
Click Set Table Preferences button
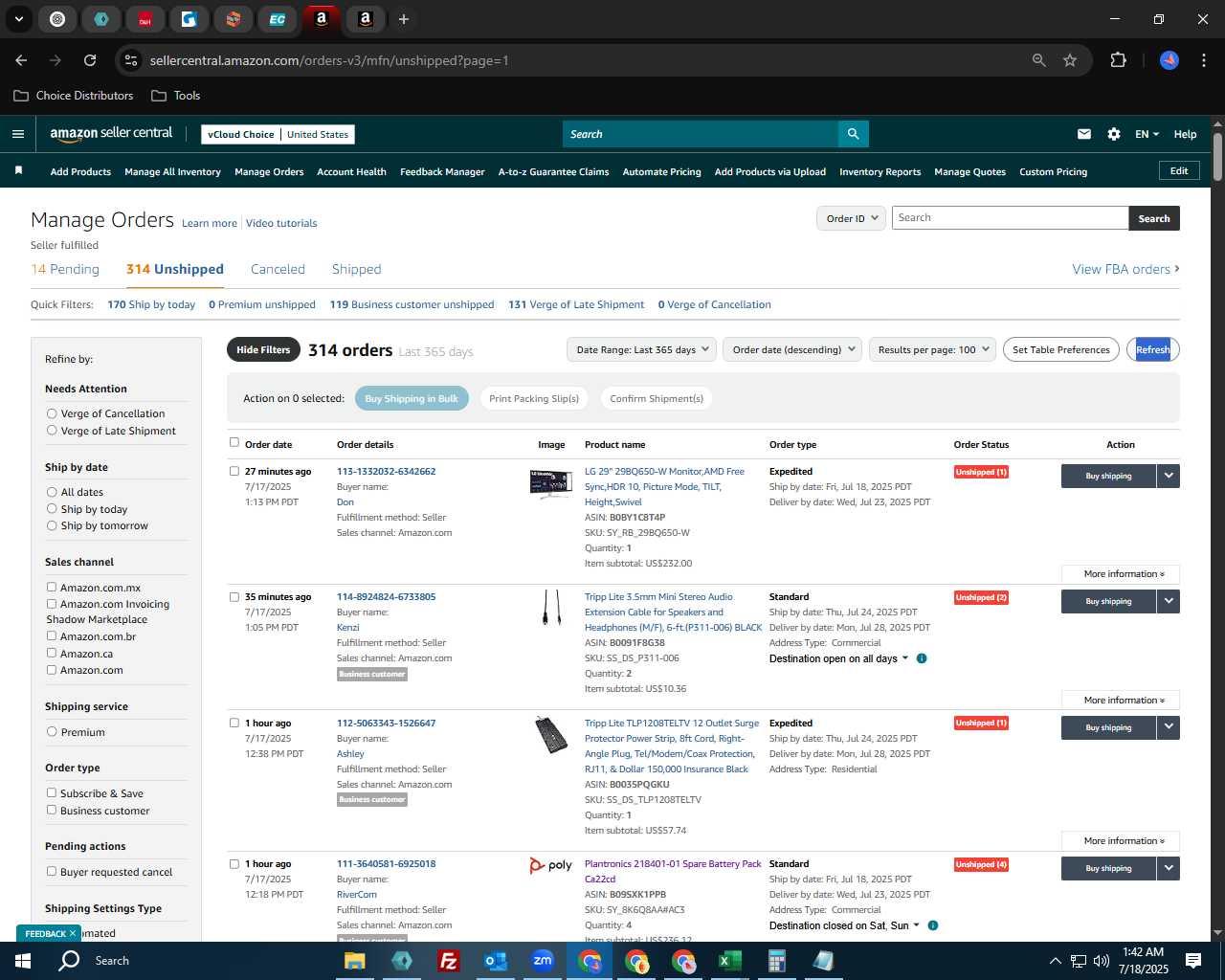coord(1061,349)
